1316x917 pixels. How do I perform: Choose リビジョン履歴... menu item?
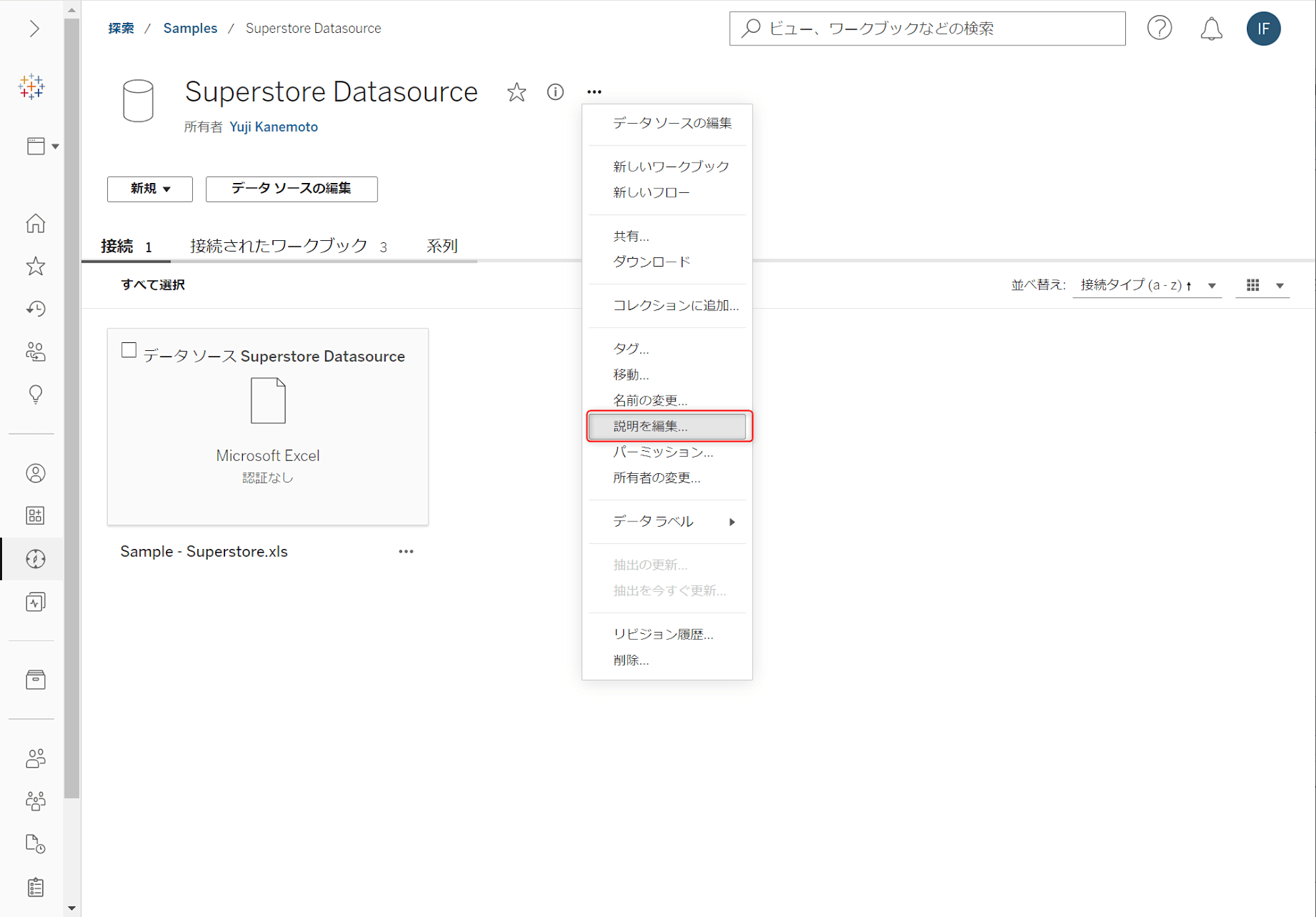667,634
